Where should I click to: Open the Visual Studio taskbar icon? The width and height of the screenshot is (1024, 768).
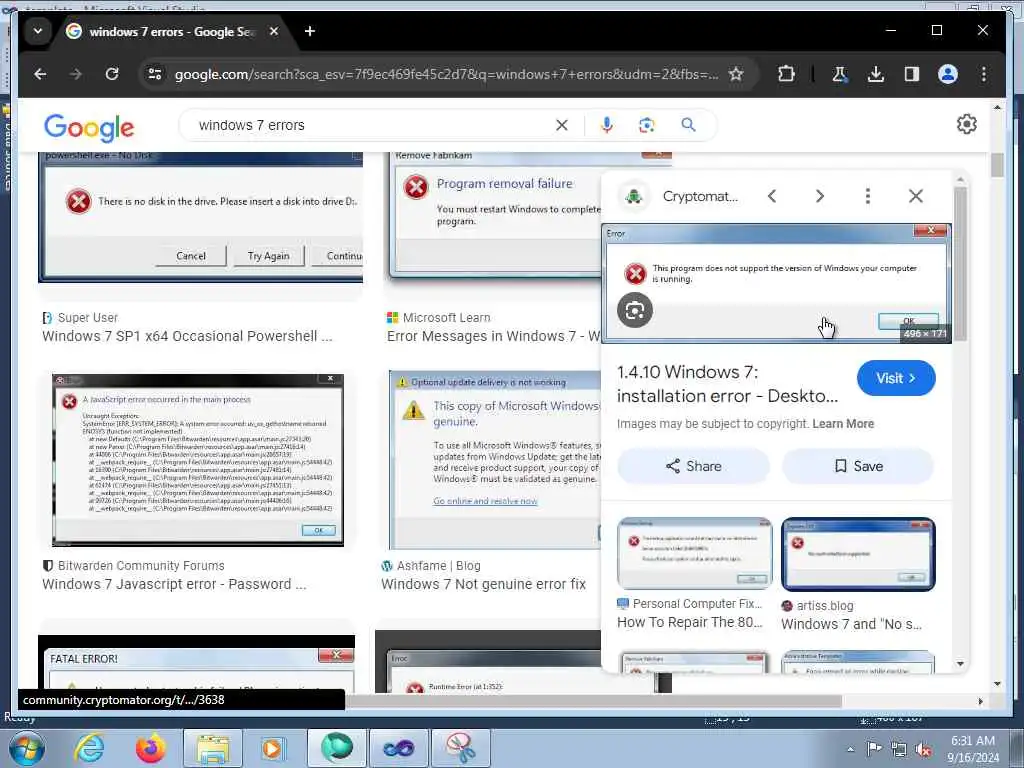[x=398, y=748]
